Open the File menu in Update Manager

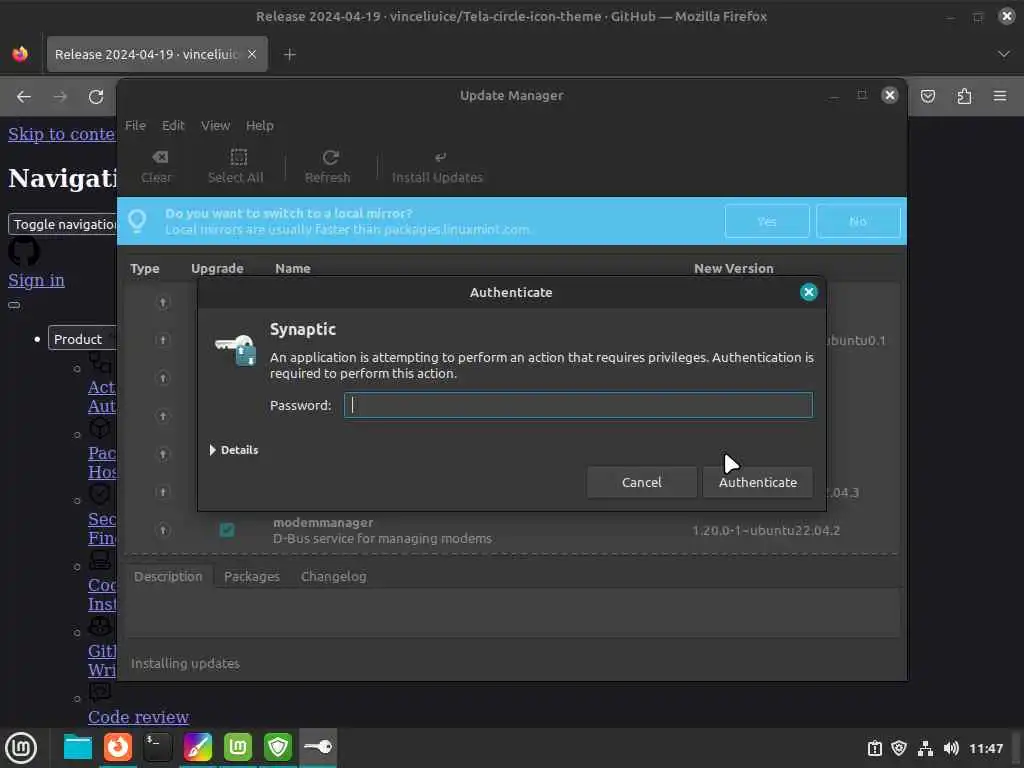pos(135,125)
